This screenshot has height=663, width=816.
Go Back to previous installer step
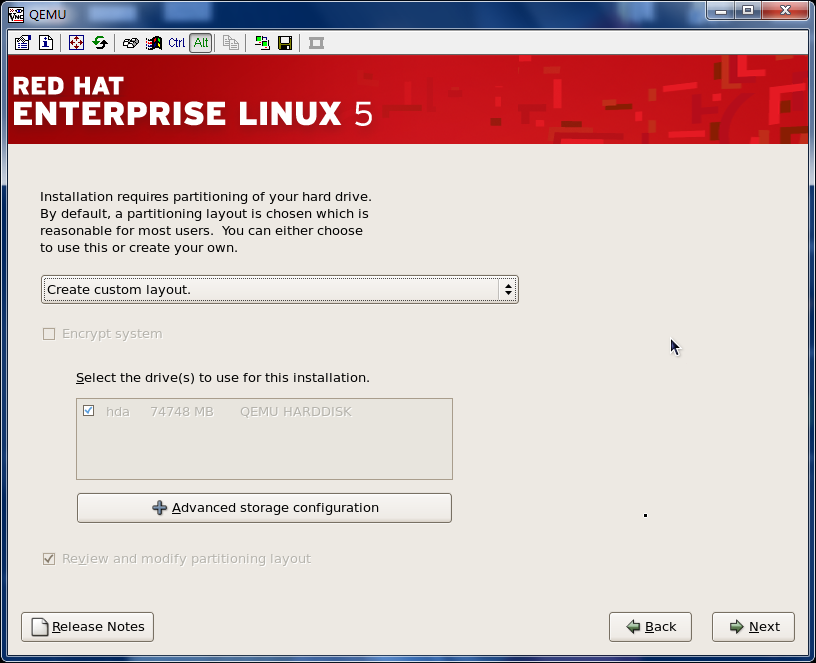(x=649, y=627)
